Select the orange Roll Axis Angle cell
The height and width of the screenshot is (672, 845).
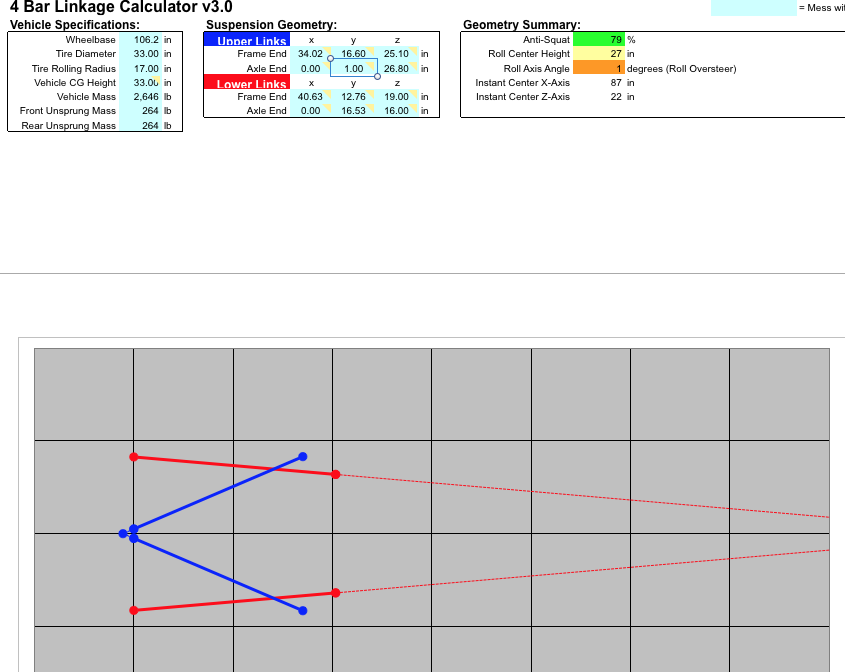click(x=599, y=69)
